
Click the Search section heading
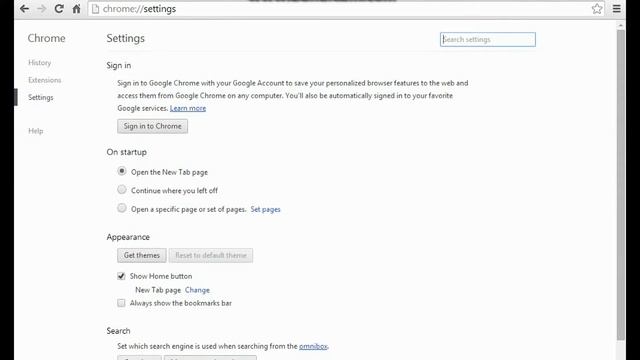click(118, 331)
